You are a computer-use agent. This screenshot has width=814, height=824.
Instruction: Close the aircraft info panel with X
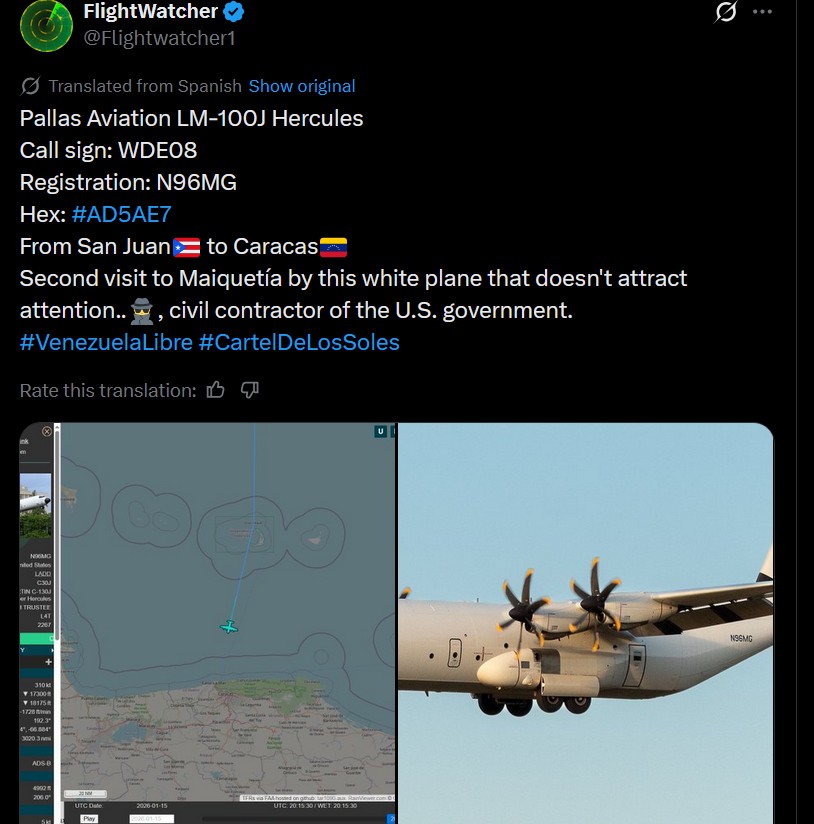[x=47, y=431]
